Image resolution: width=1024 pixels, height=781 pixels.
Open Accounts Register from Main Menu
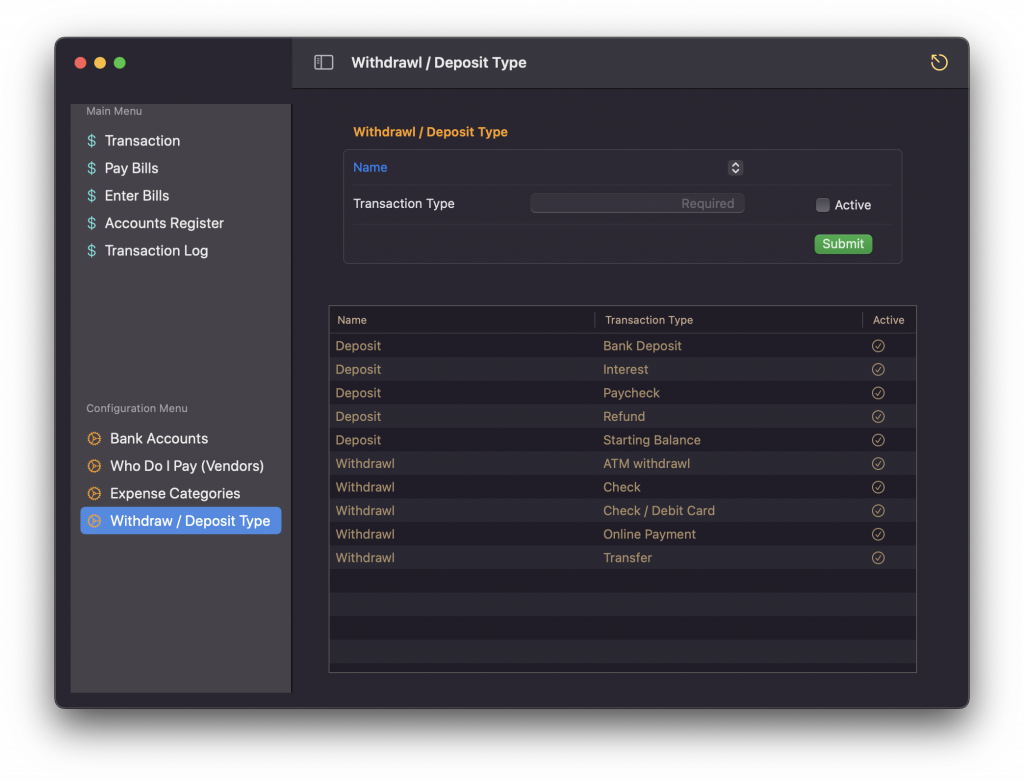coord(164,223)
